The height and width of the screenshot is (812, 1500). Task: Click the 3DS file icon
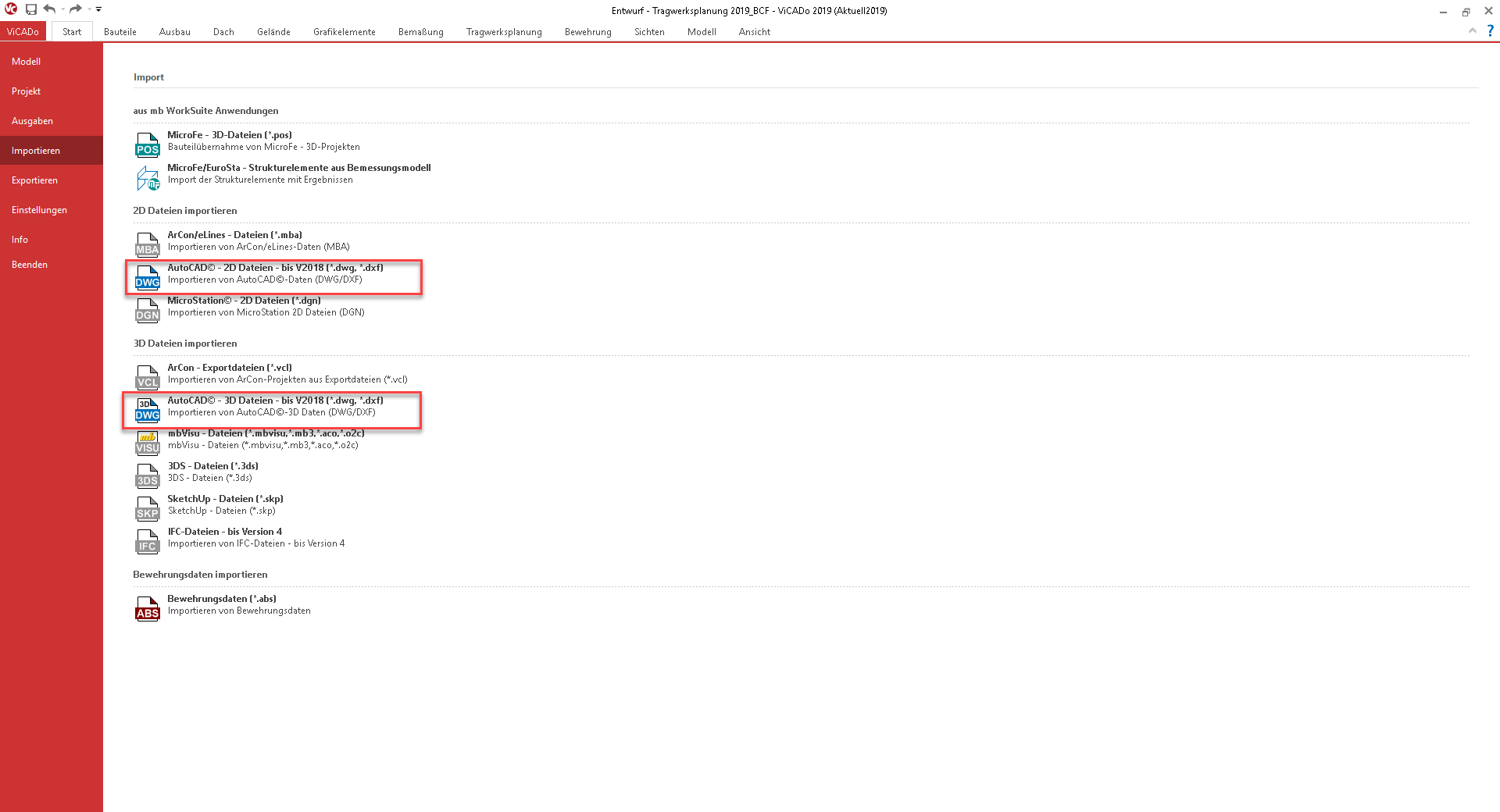coord(148,476)
